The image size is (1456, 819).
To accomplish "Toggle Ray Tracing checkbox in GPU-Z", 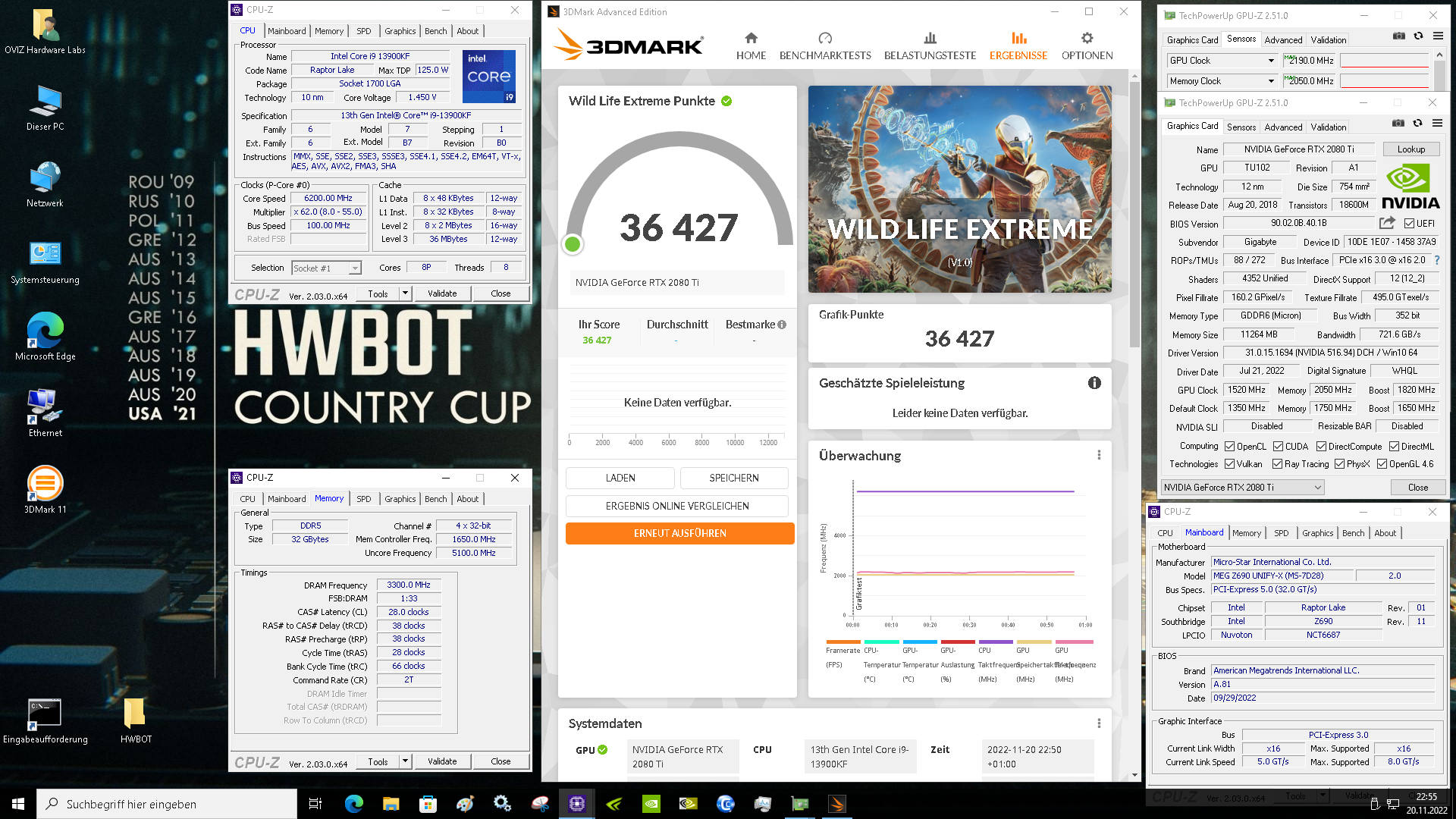I will [1277, 464].
